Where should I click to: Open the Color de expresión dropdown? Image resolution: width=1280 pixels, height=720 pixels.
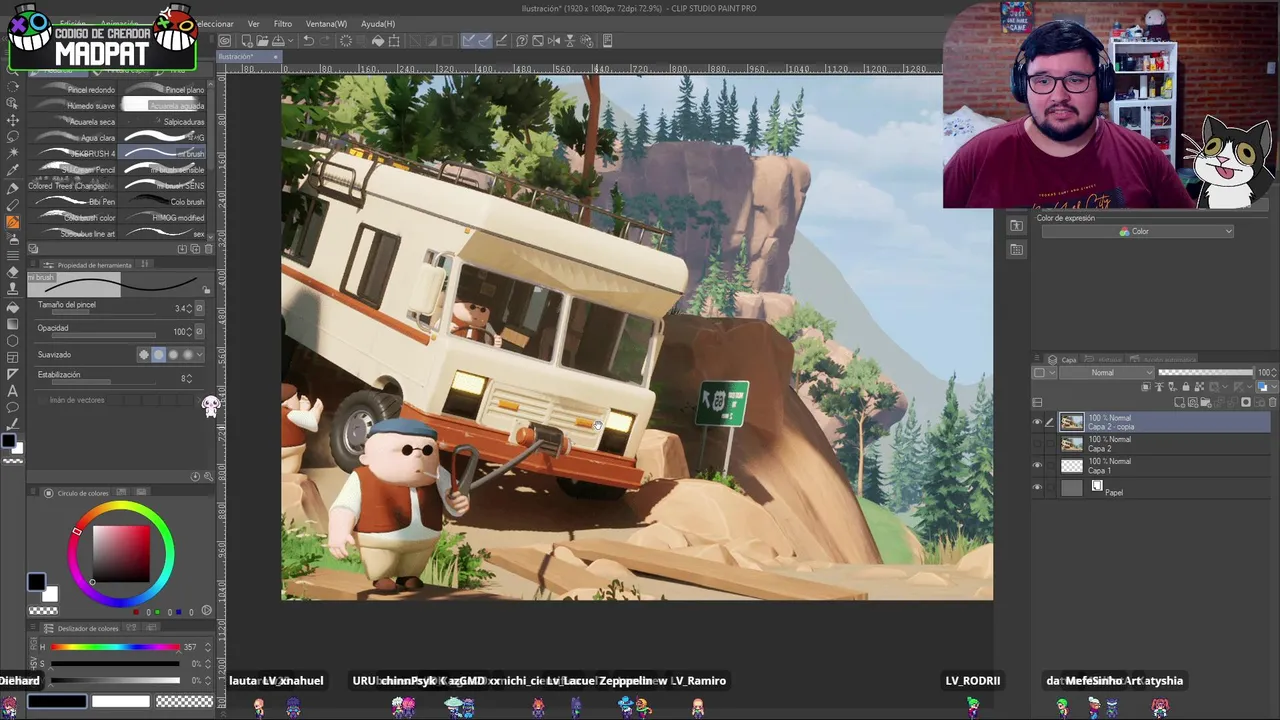[1136, 231]
